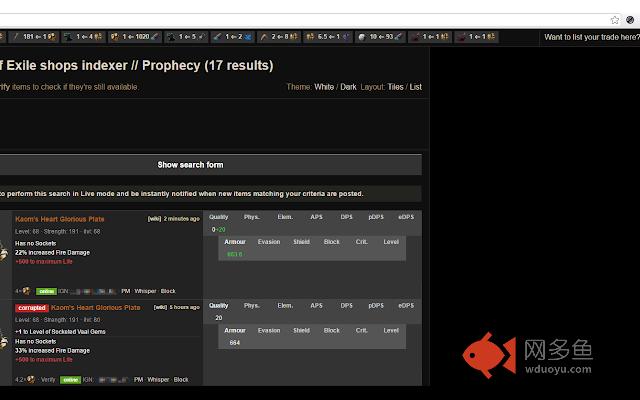The image size is (640, 400).
Task: Click Block on the corrupted listing's seller
Action: pyautogui.click(x=181, y=380)
